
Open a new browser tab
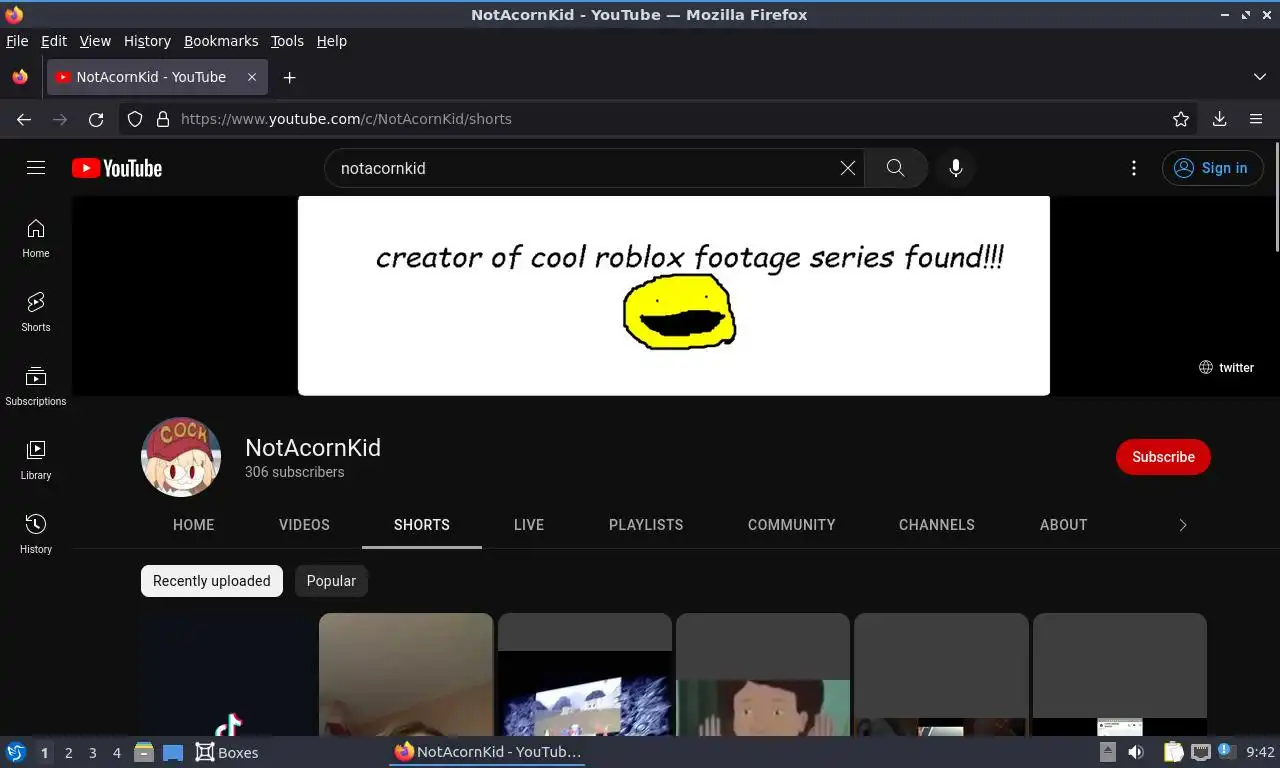[x=289, y=77]
